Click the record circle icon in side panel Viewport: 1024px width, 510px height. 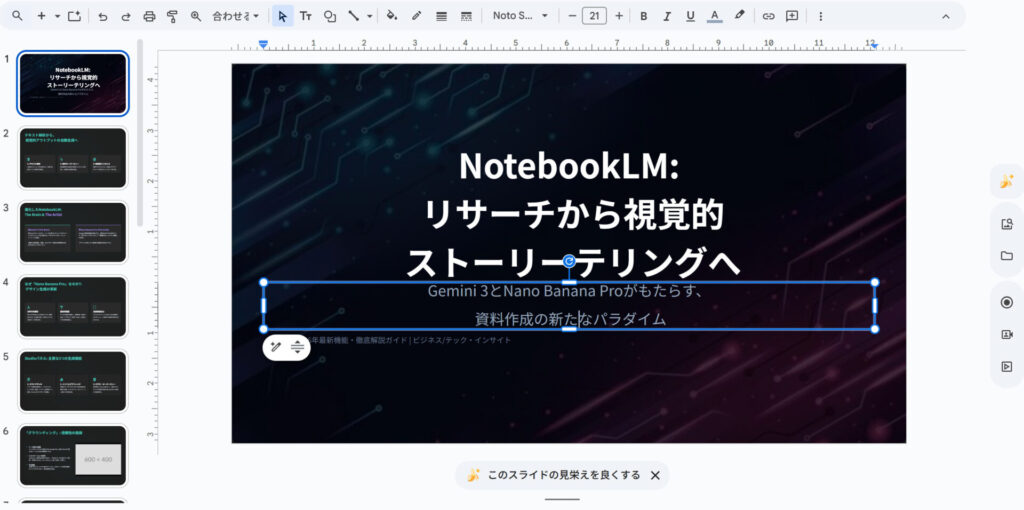[1006, 302]
